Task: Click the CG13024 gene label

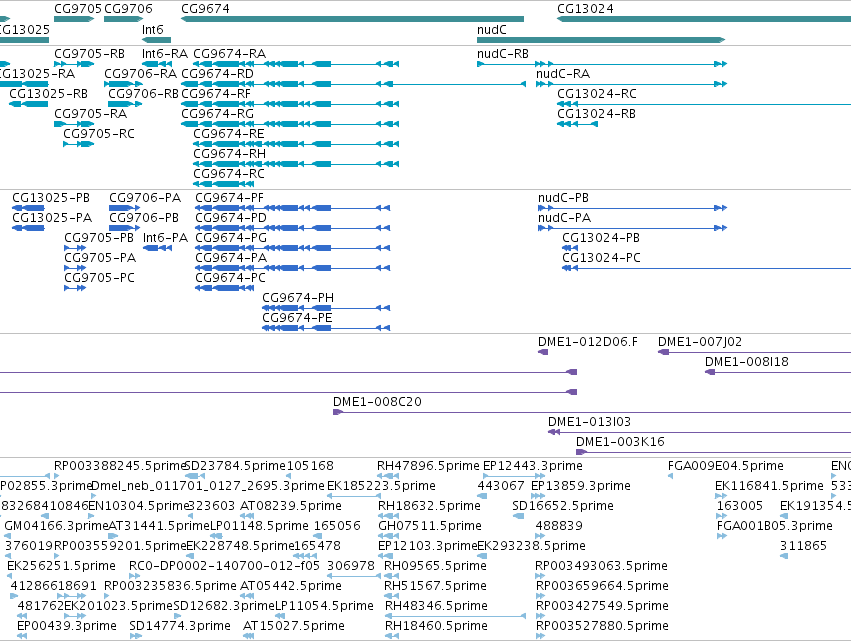Action: pos(585,9)
